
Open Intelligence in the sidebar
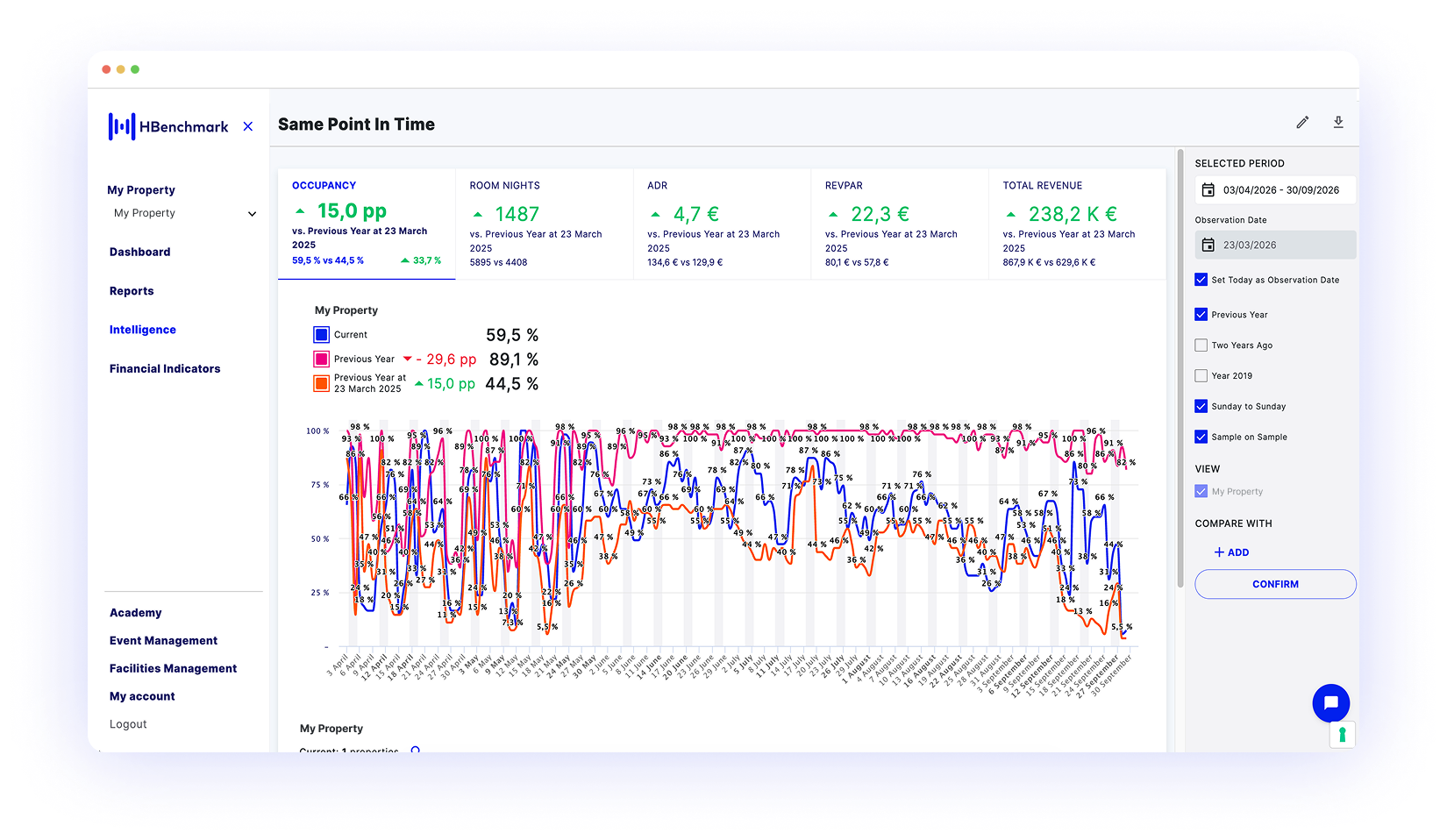pyautogui.click(x=143, y=330)
